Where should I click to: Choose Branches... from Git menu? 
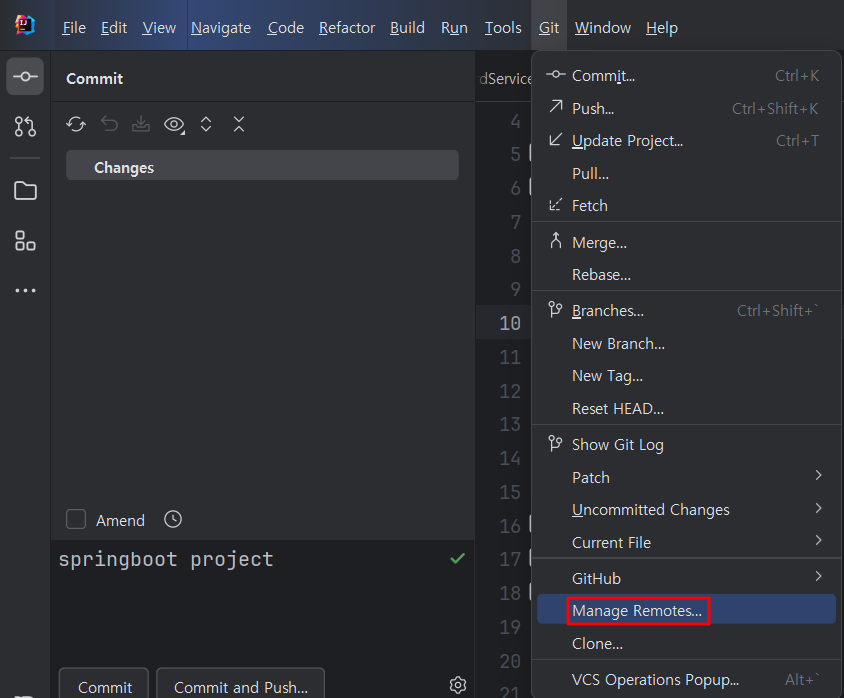tap(686, 311)
